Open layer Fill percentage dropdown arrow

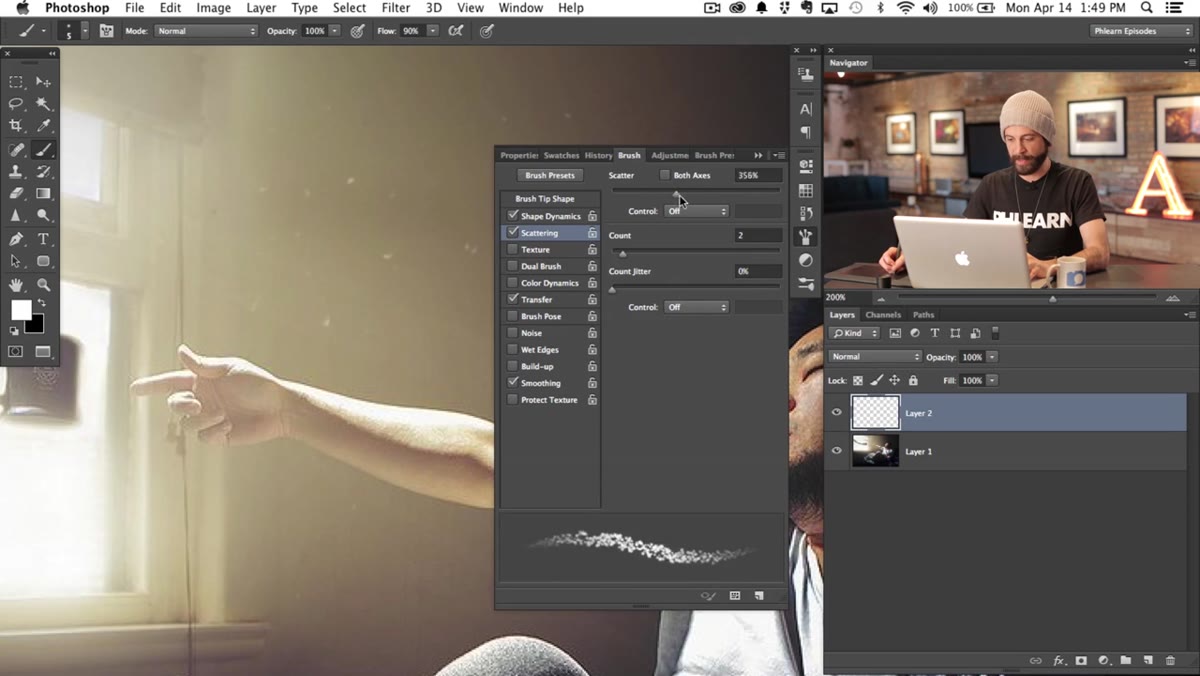coord(992,381)
